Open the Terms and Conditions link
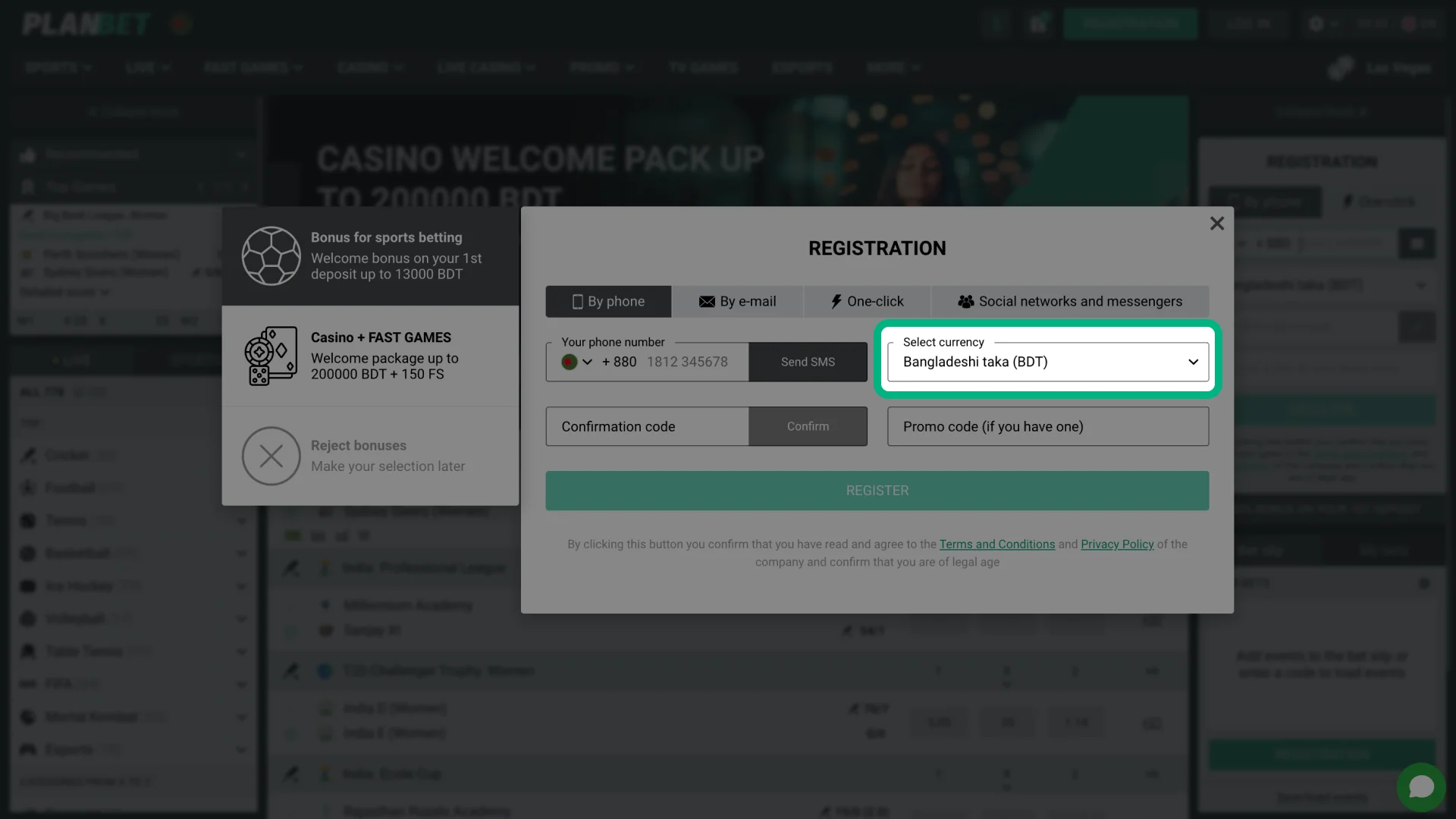 (996, 544)
